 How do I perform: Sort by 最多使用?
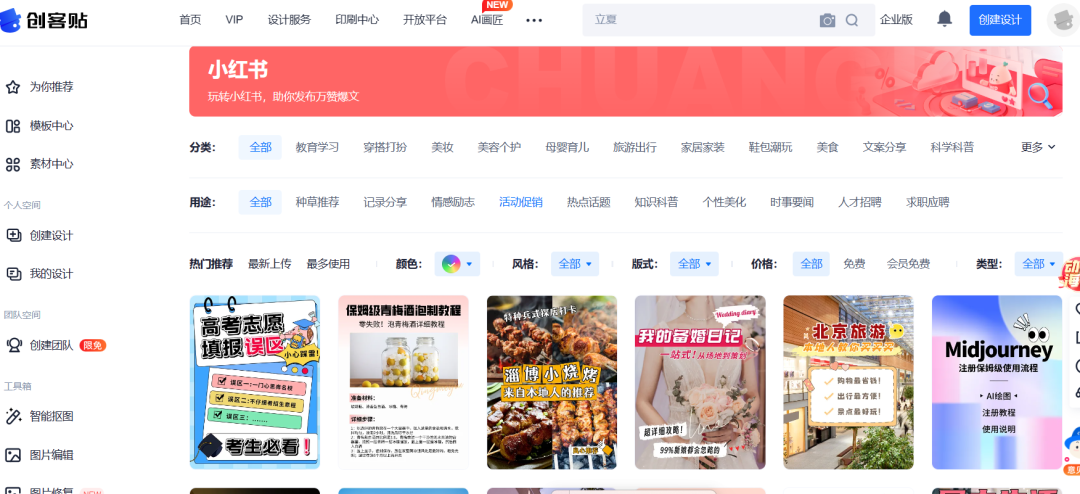pos(328,264)
